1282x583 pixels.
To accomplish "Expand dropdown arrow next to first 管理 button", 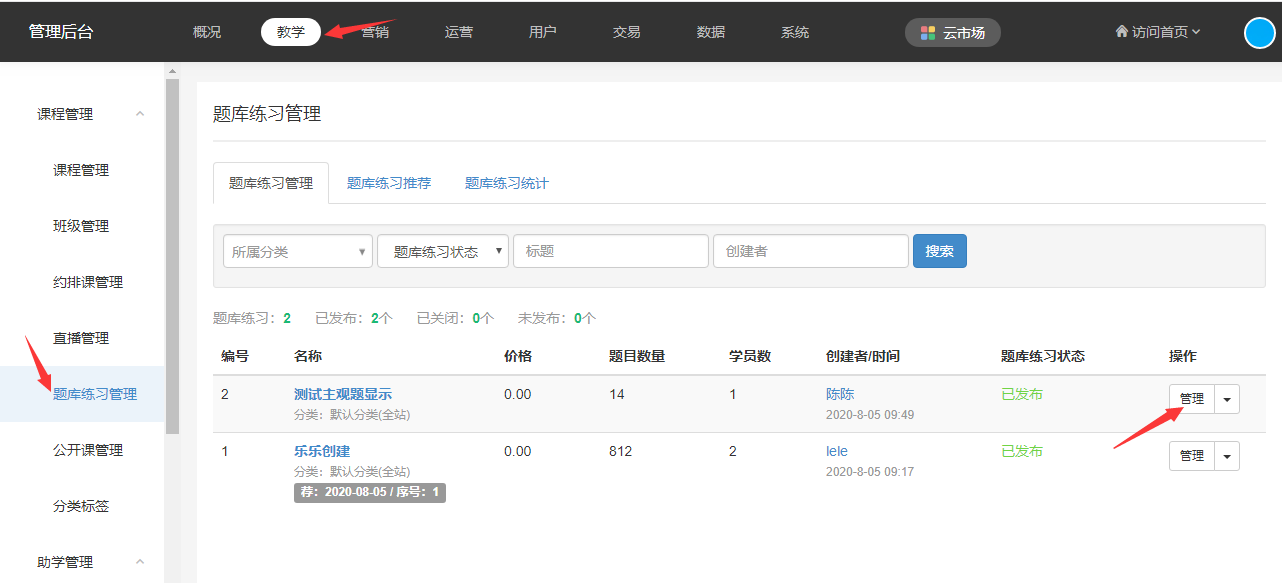I will coord(1227,399).
